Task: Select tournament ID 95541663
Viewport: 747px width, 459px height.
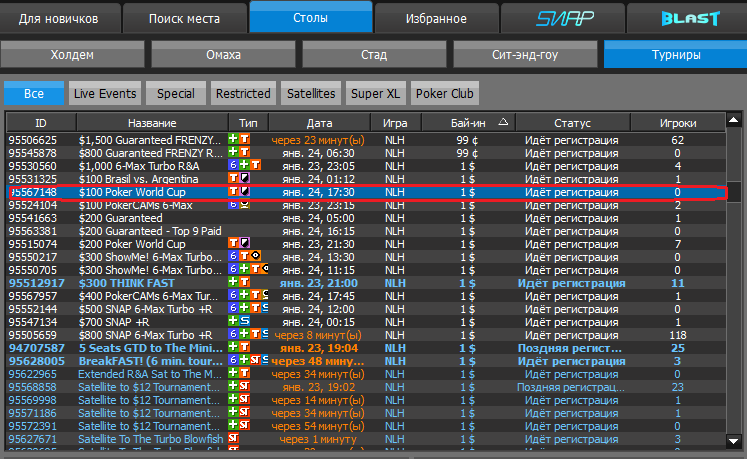Action: [32, 218]
